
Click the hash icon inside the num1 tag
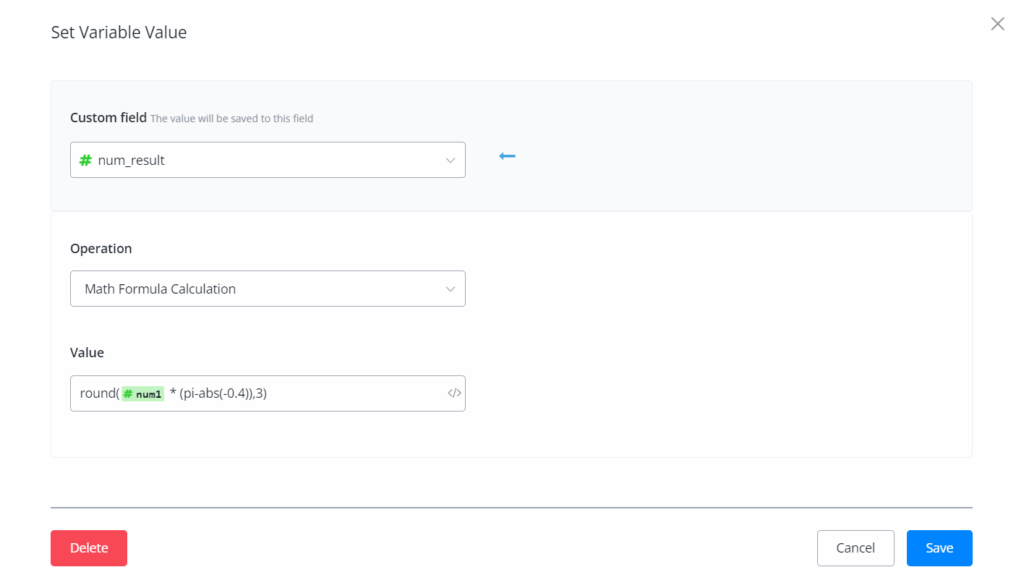point(128,394)
